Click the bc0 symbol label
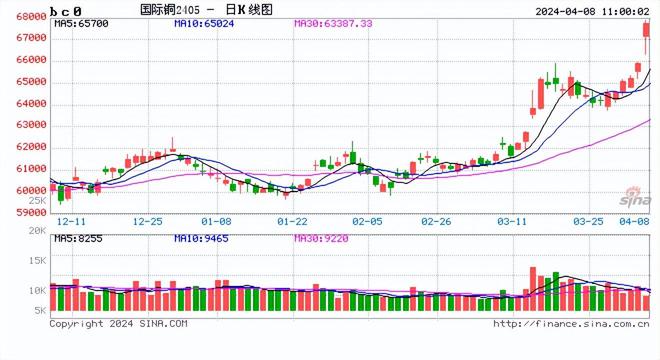 [x=66, y=11]
